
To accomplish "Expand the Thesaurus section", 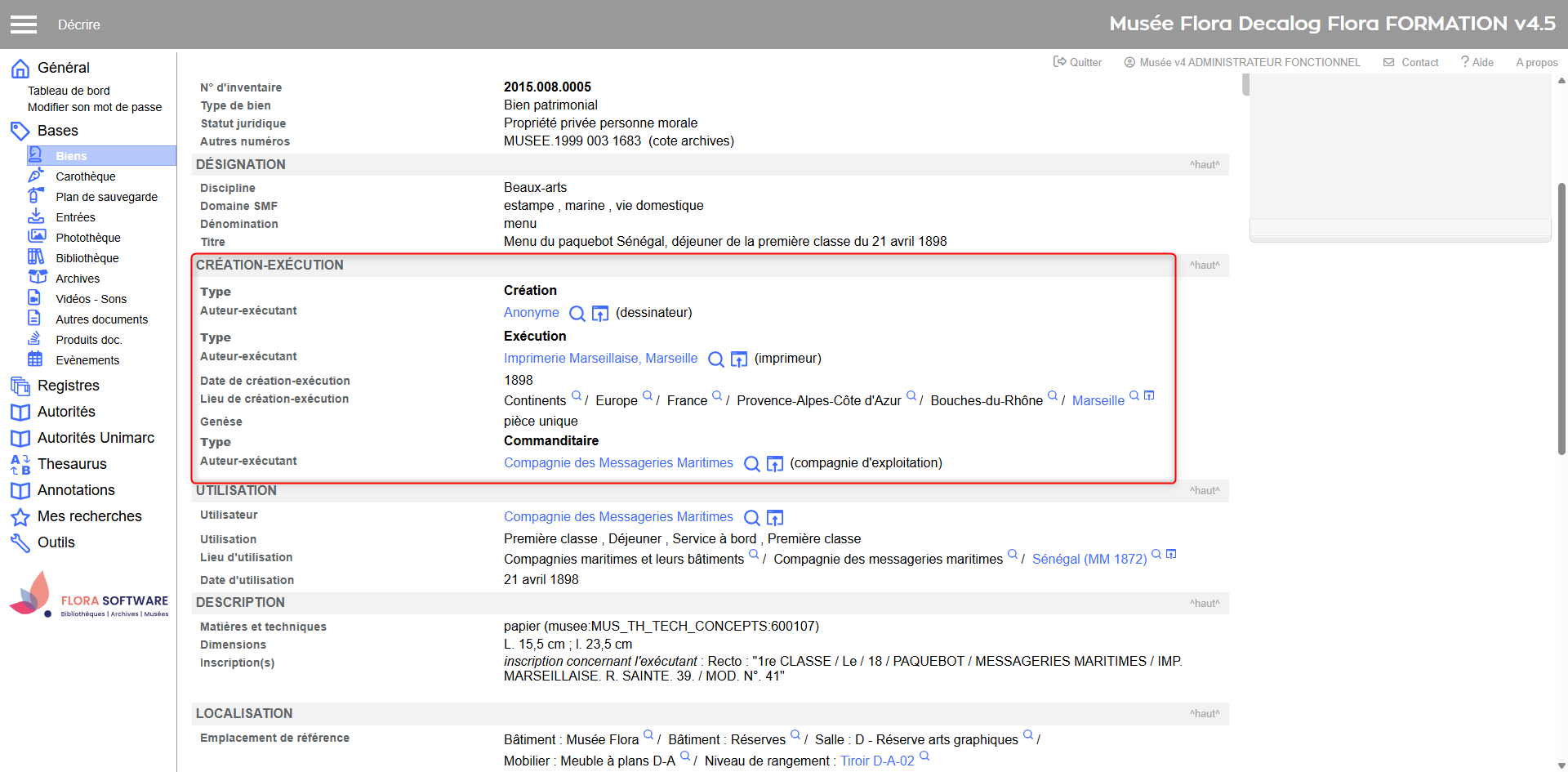I will [72, 464].
